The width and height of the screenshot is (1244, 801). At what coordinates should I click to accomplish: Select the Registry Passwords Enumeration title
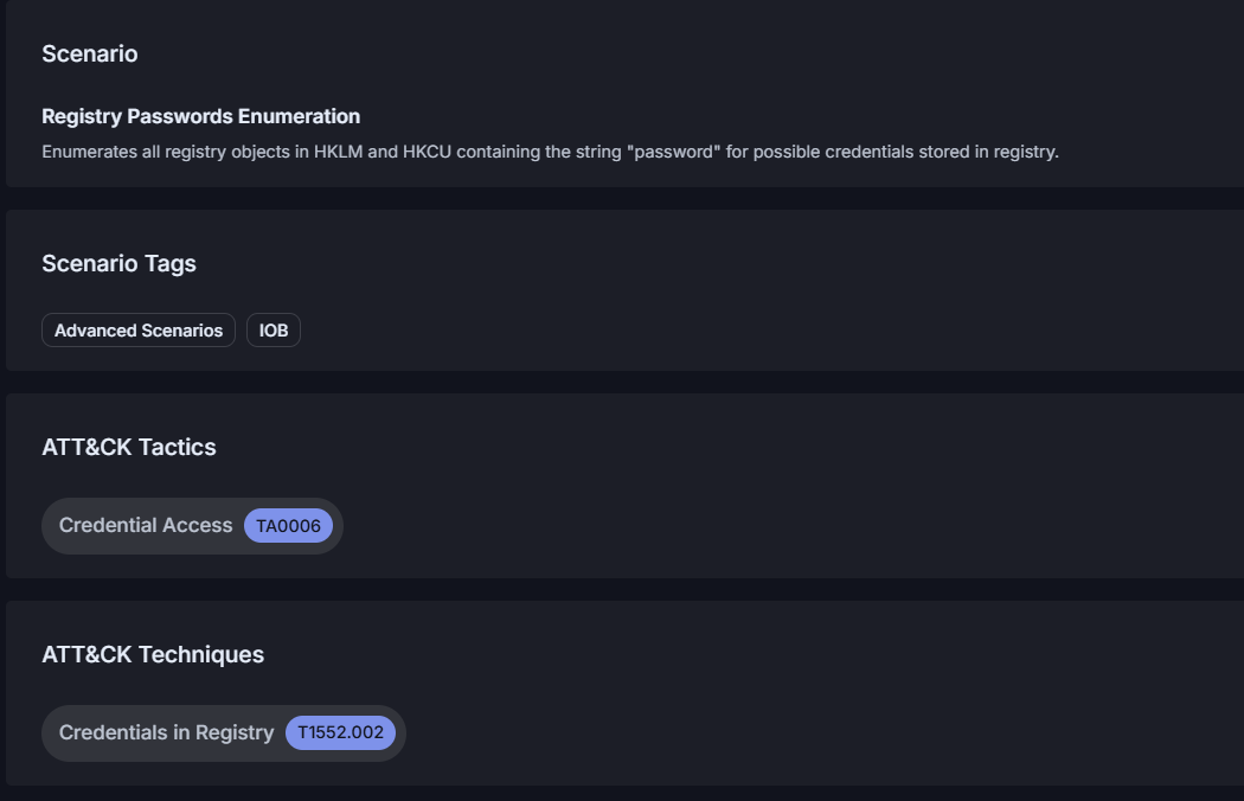(x=200, y=116)
